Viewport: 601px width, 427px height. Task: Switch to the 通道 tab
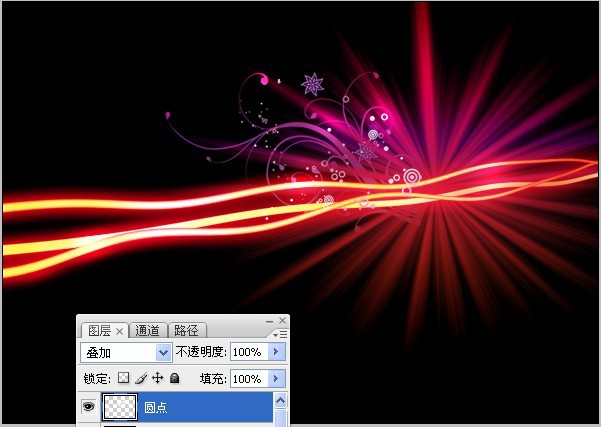(148, 330)
